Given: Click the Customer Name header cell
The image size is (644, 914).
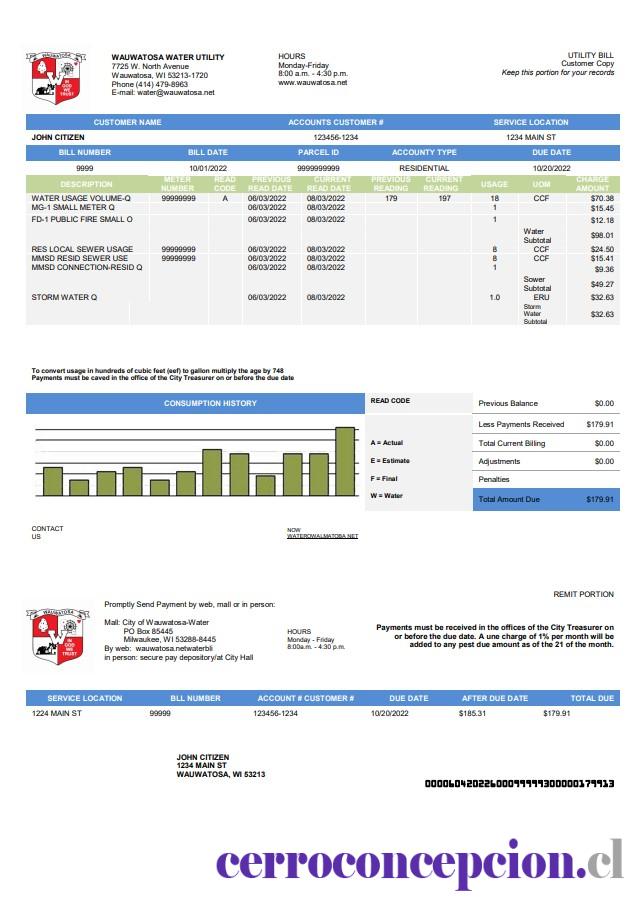Looking at the screenshot, I should 127,122.
